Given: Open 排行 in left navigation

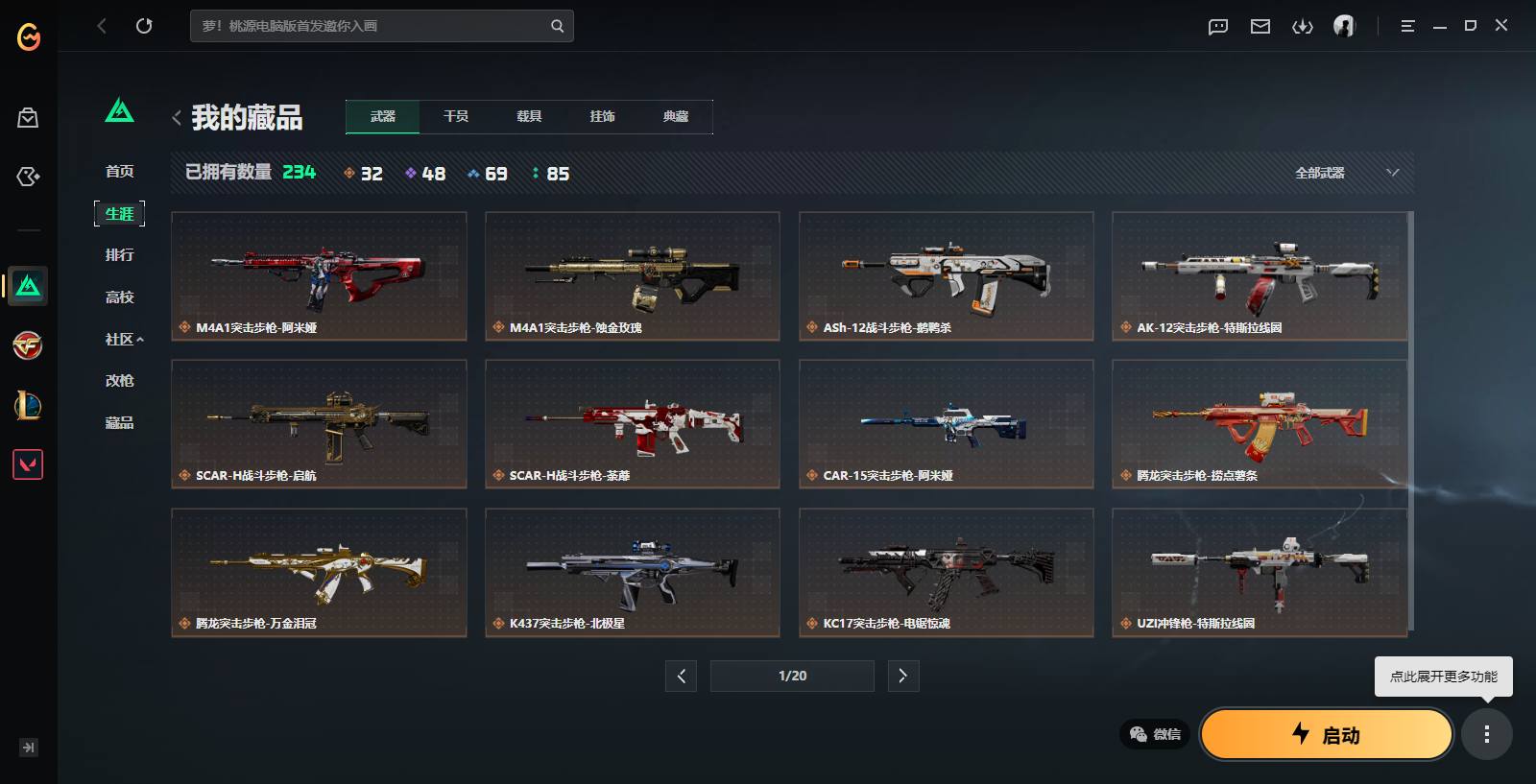Looking at the screenshot, I should point(120,255).
